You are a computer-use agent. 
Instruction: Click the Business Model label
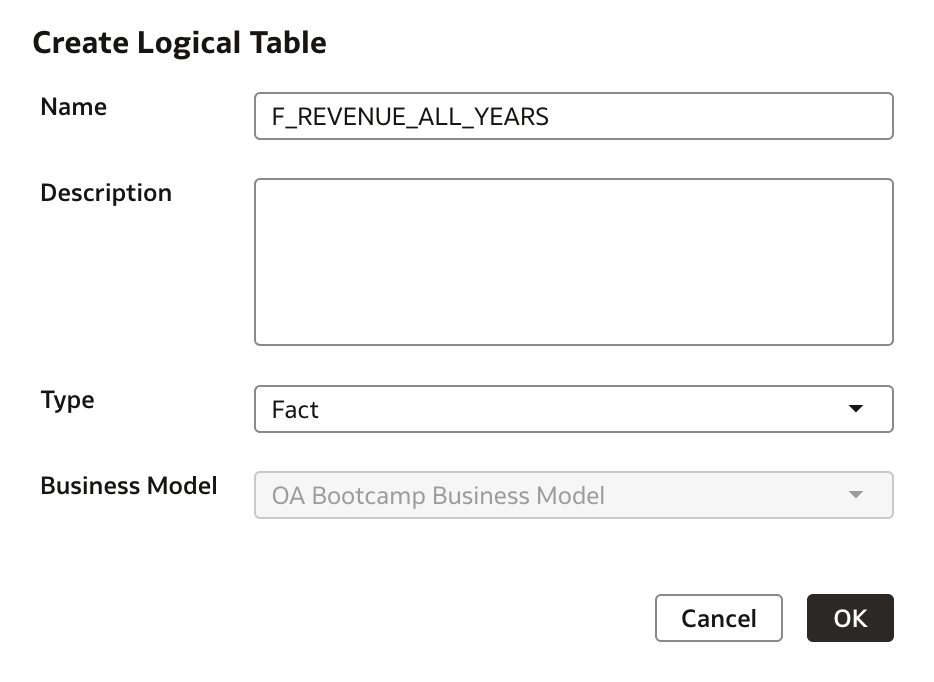pyautogui.click(x=129, y=486)
